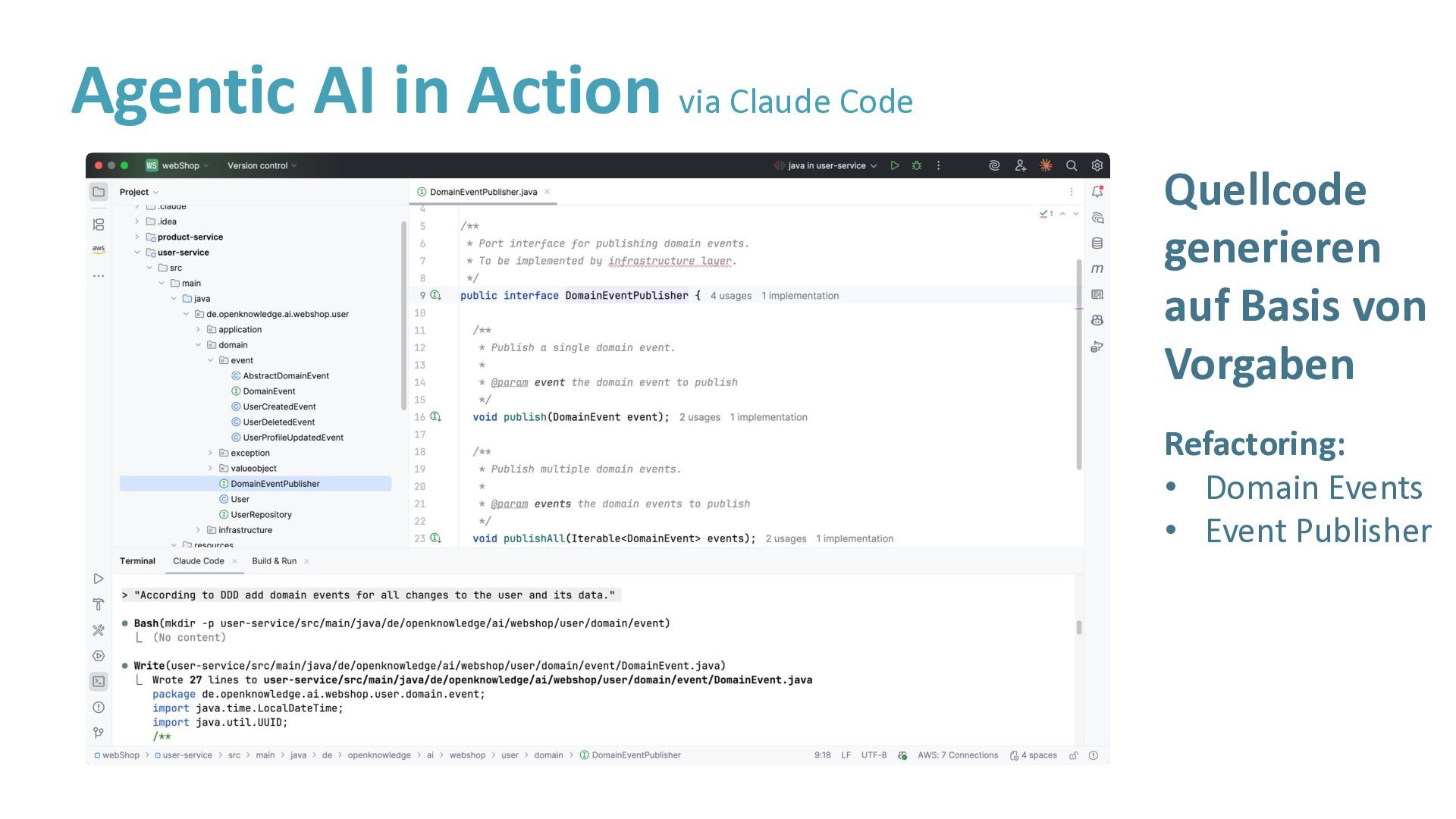Expand the product-service folder
This screenshot has height=819, width=1456.
coord(137,237)
